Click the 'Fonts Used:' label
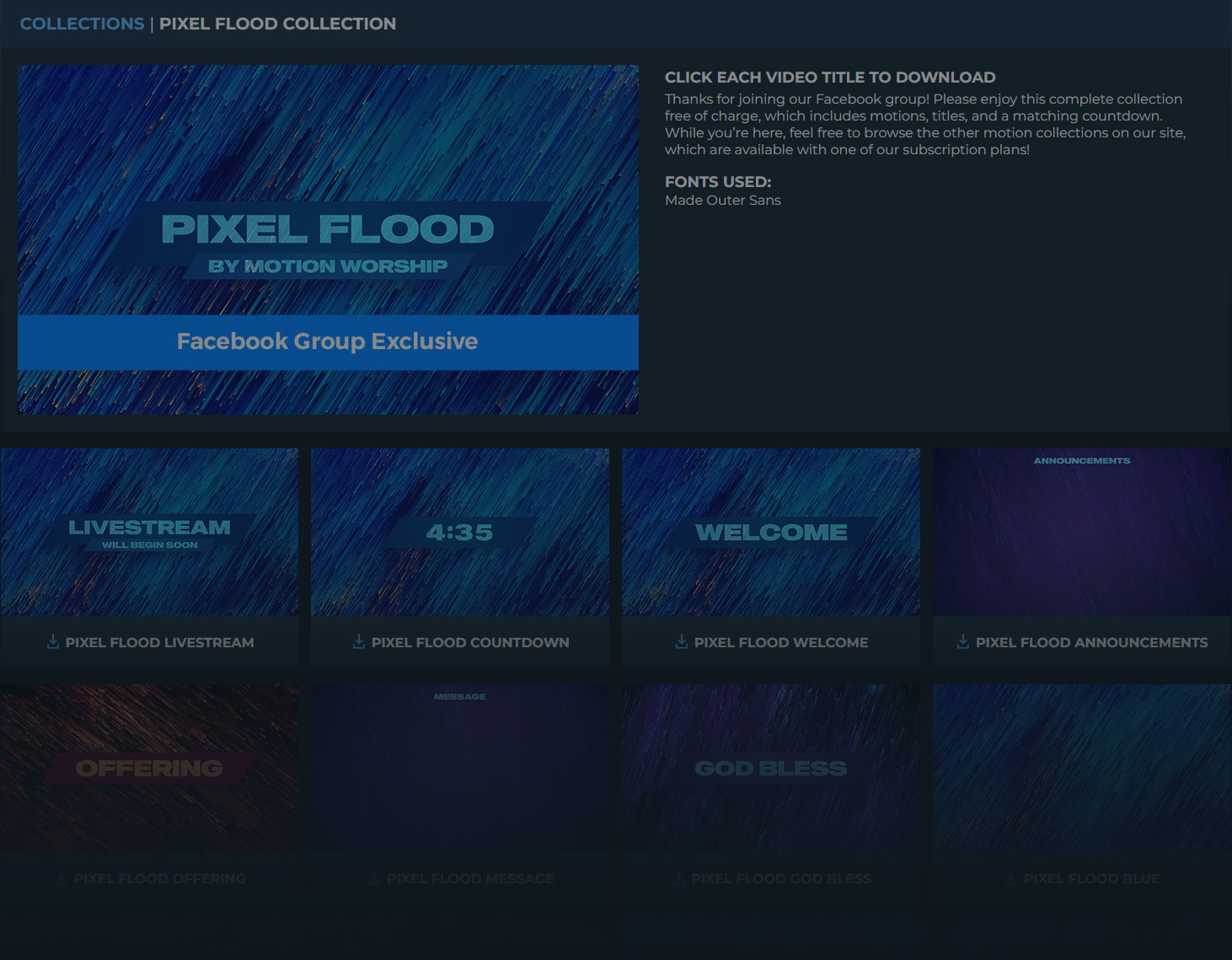 [718, 182]
